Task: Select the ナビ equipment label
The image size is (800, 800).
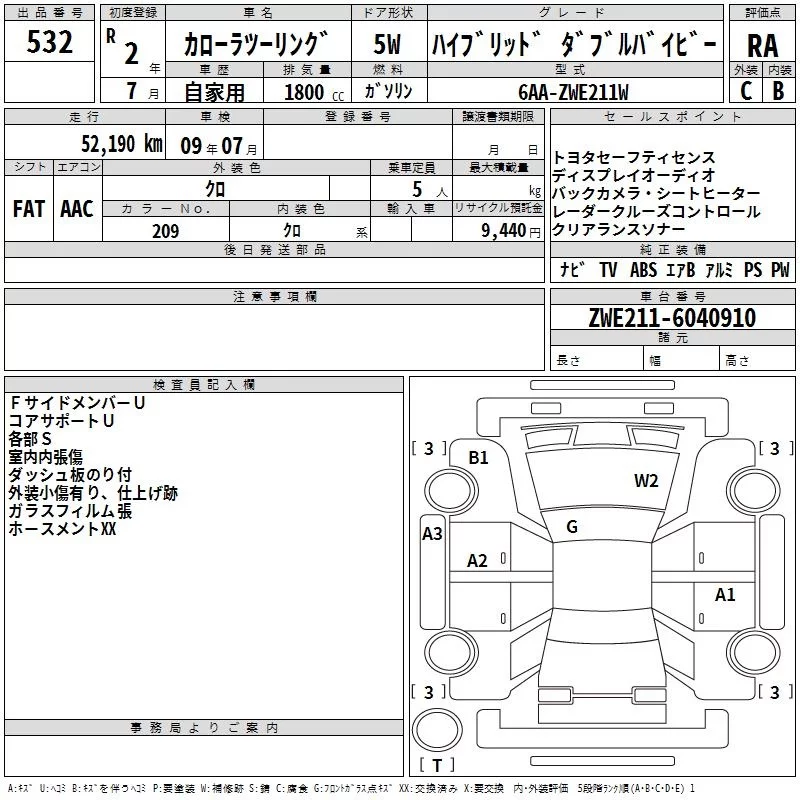Action: (571, 269)
